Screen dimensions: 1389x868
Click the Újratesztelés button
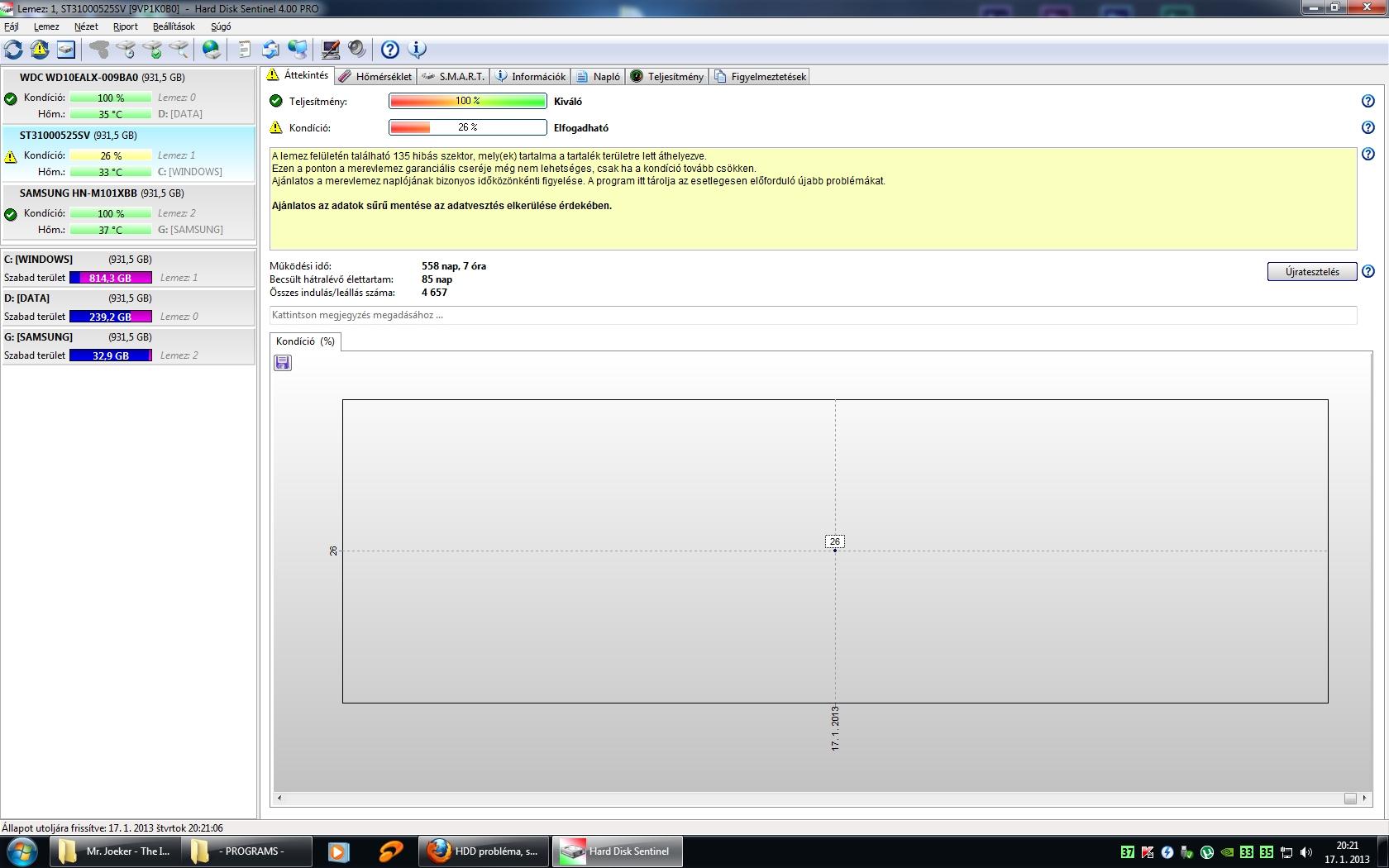point(1312,271)
